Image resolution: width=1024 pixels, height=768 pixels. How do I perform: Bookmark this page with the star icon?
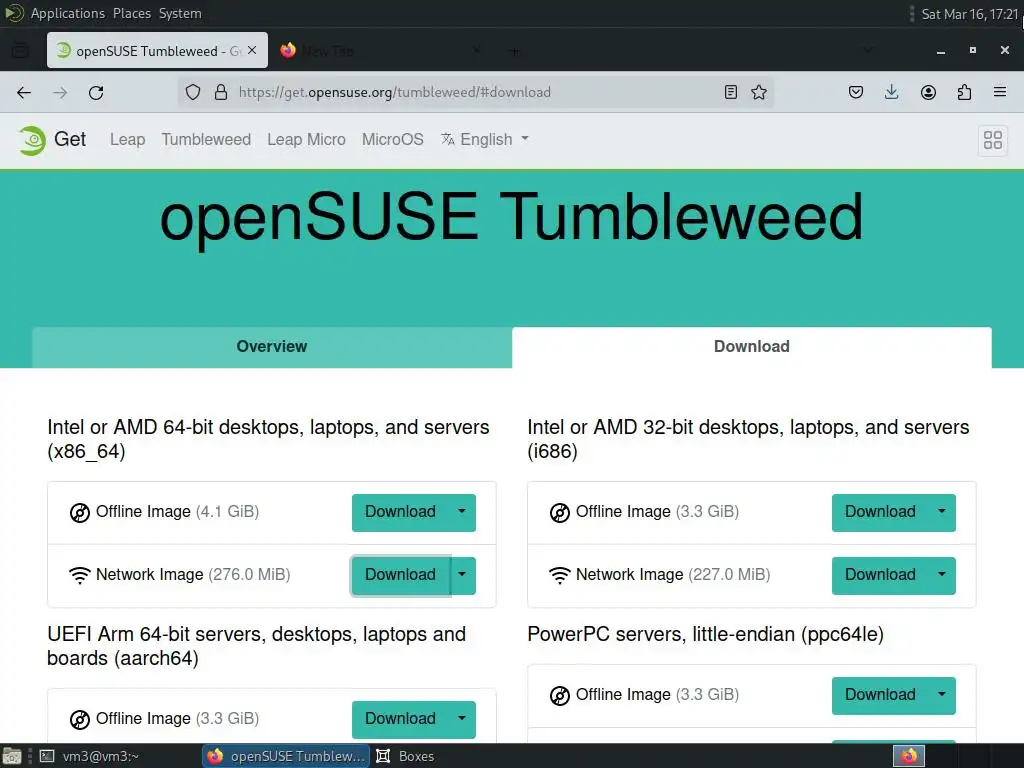click(759, 92)
